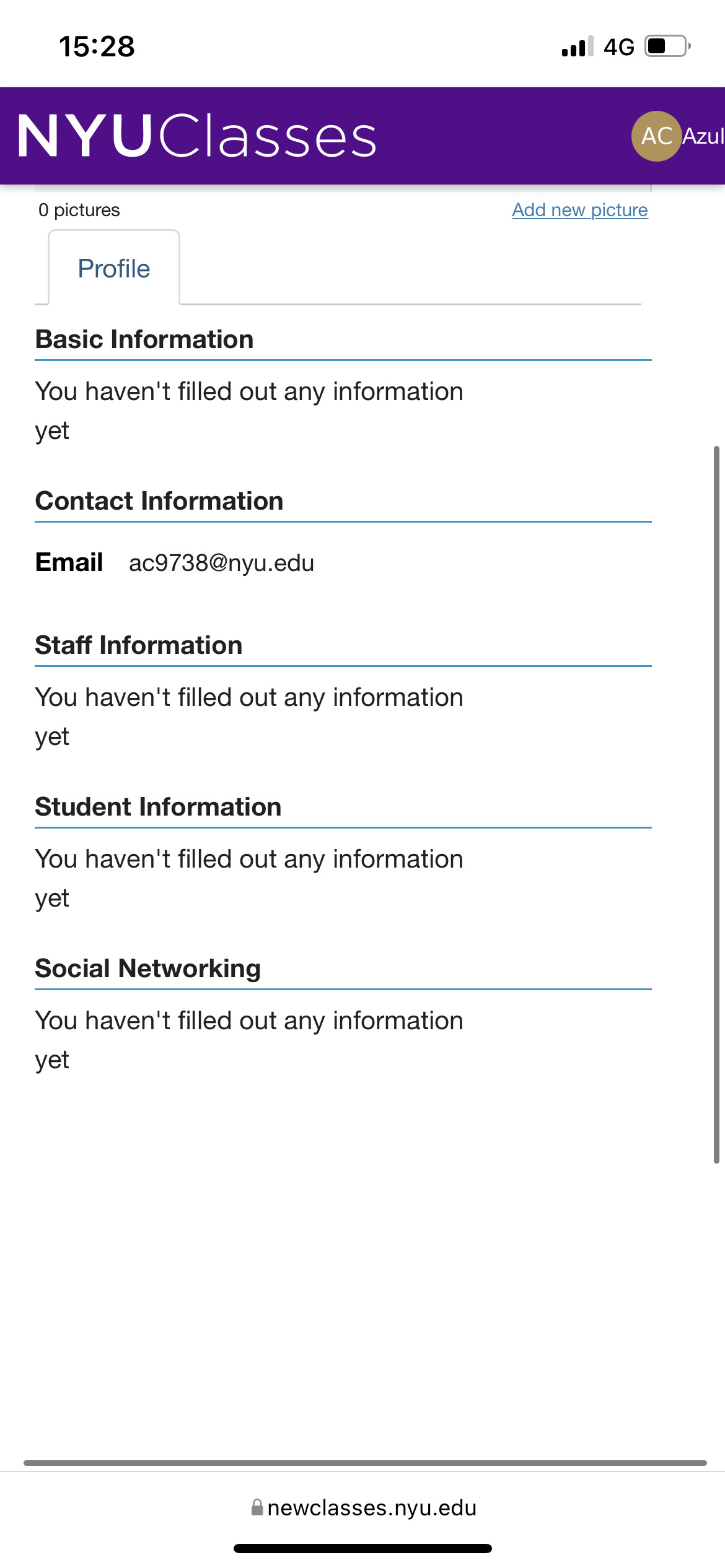Tap the 4G network indicator
The width and height of the screenshot is (725, 1568).
click(x=618, y=47)
